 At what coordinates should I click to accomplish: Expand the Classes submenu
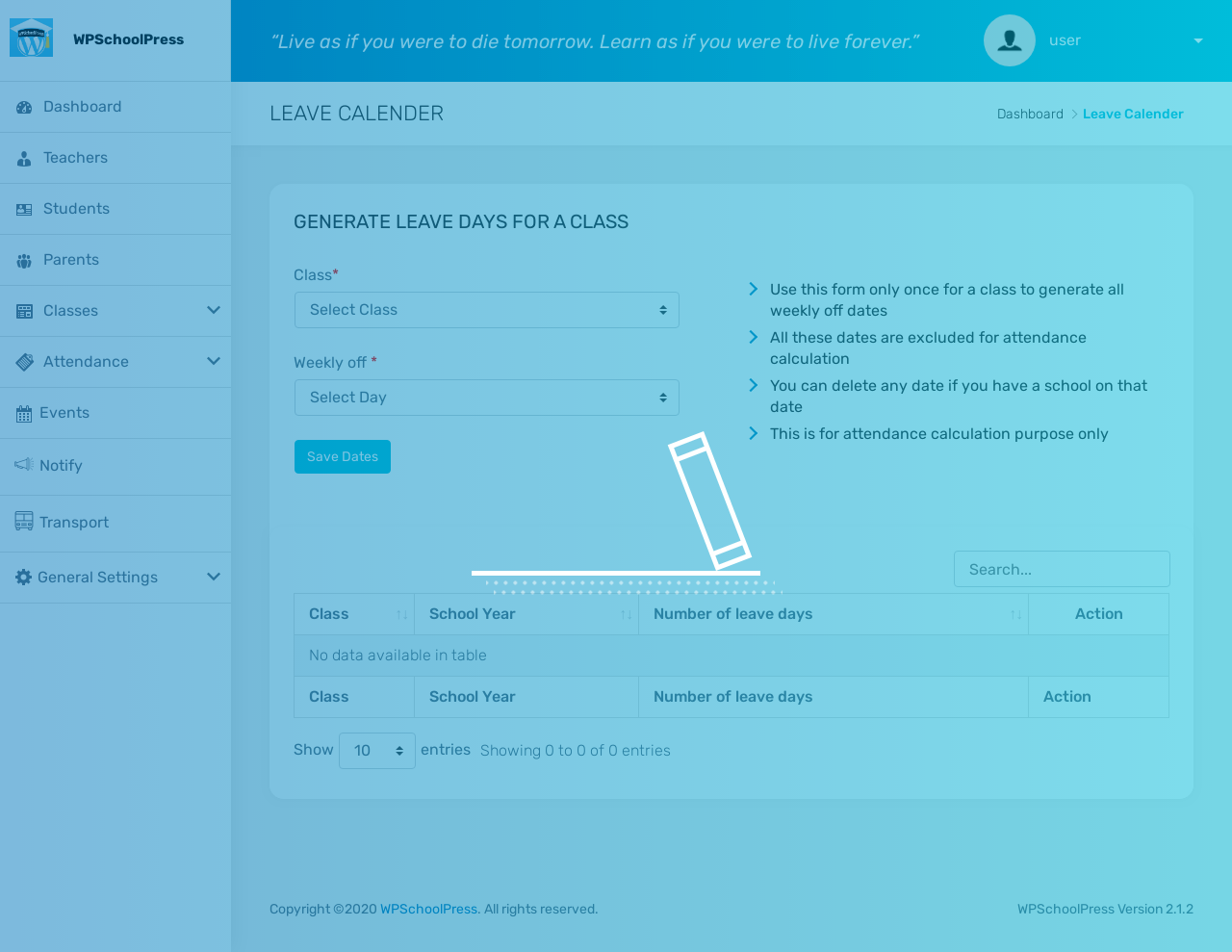click(x=214, y=310)
